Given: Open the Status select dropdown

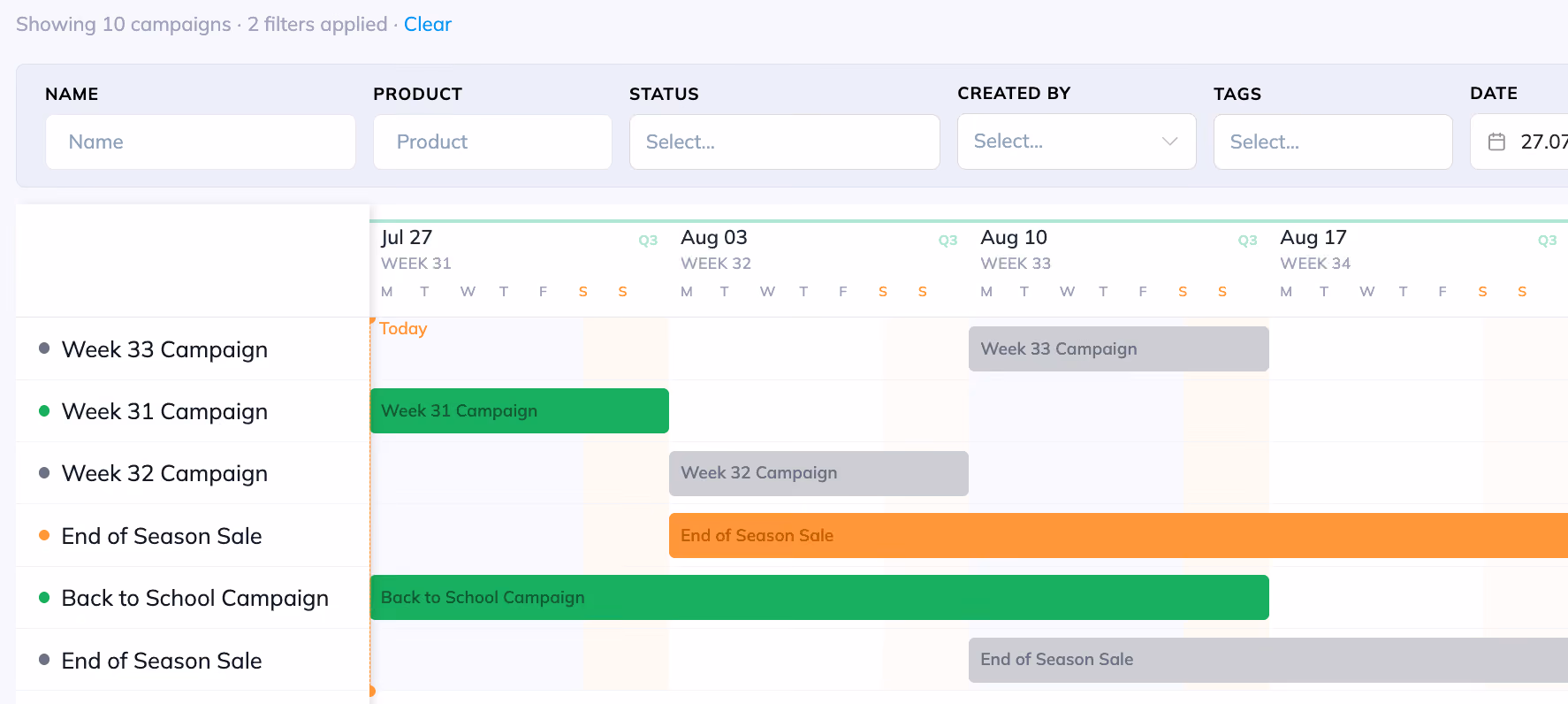Looking at the screenshot, I should coord(784,142).
